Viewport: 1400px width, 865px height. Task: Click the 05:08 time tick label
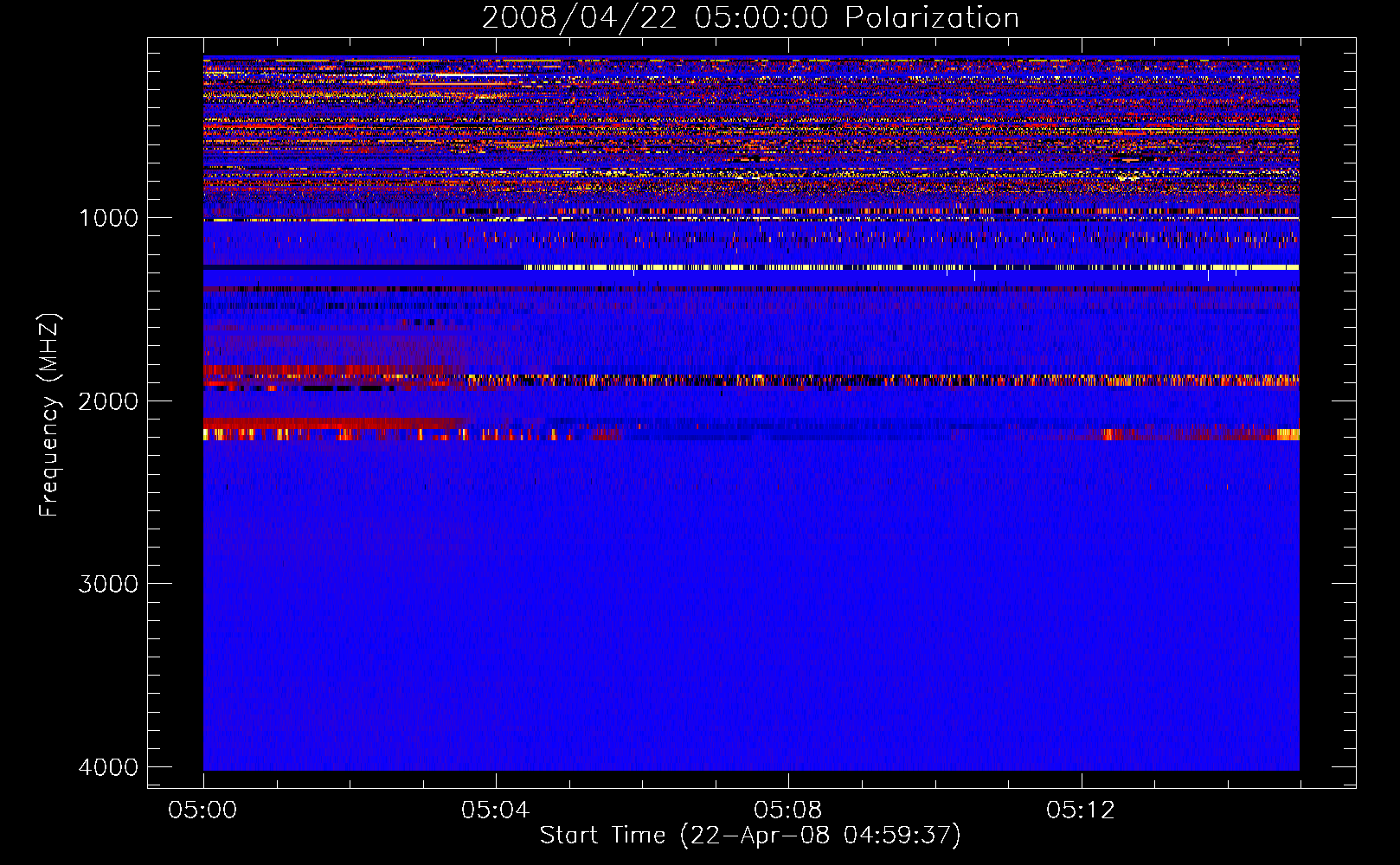click(787, 811)
